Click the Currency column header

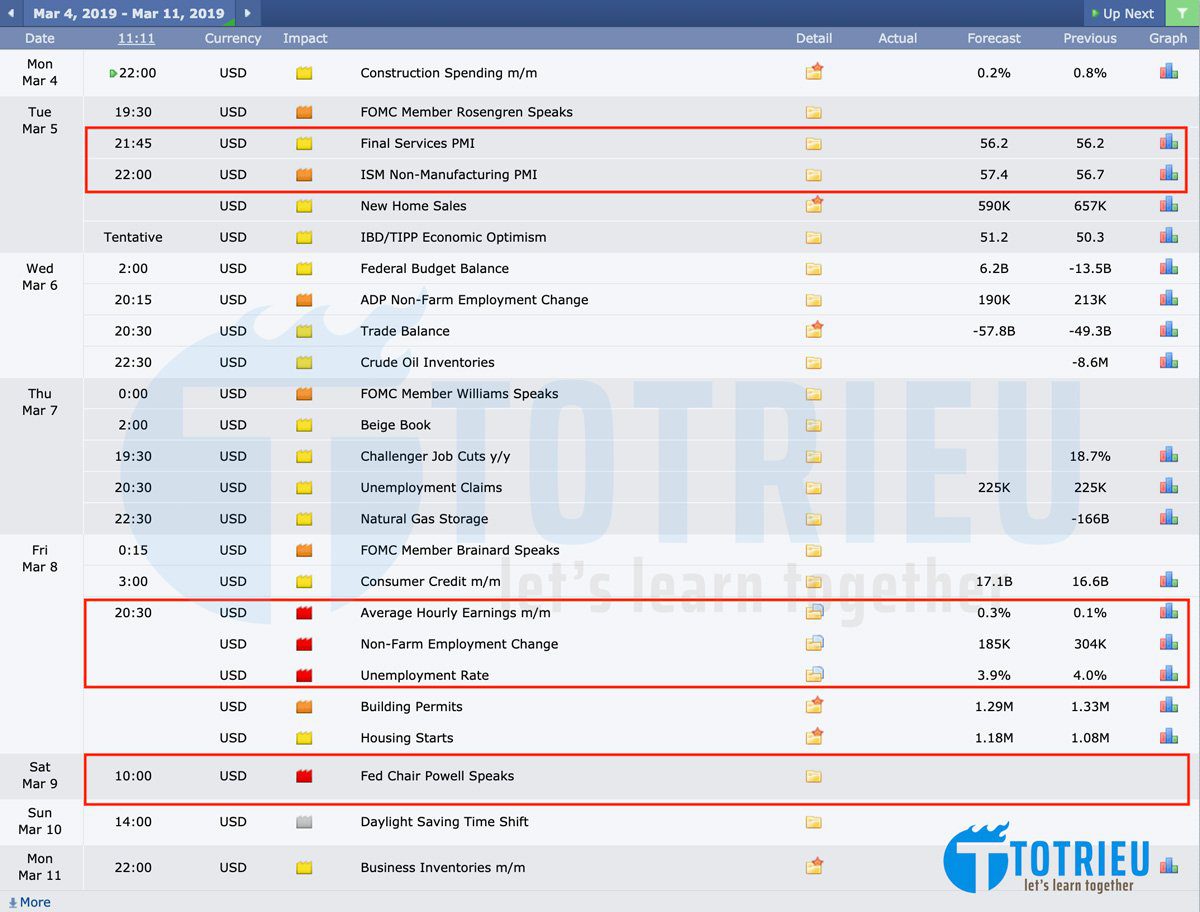(233, 38)
